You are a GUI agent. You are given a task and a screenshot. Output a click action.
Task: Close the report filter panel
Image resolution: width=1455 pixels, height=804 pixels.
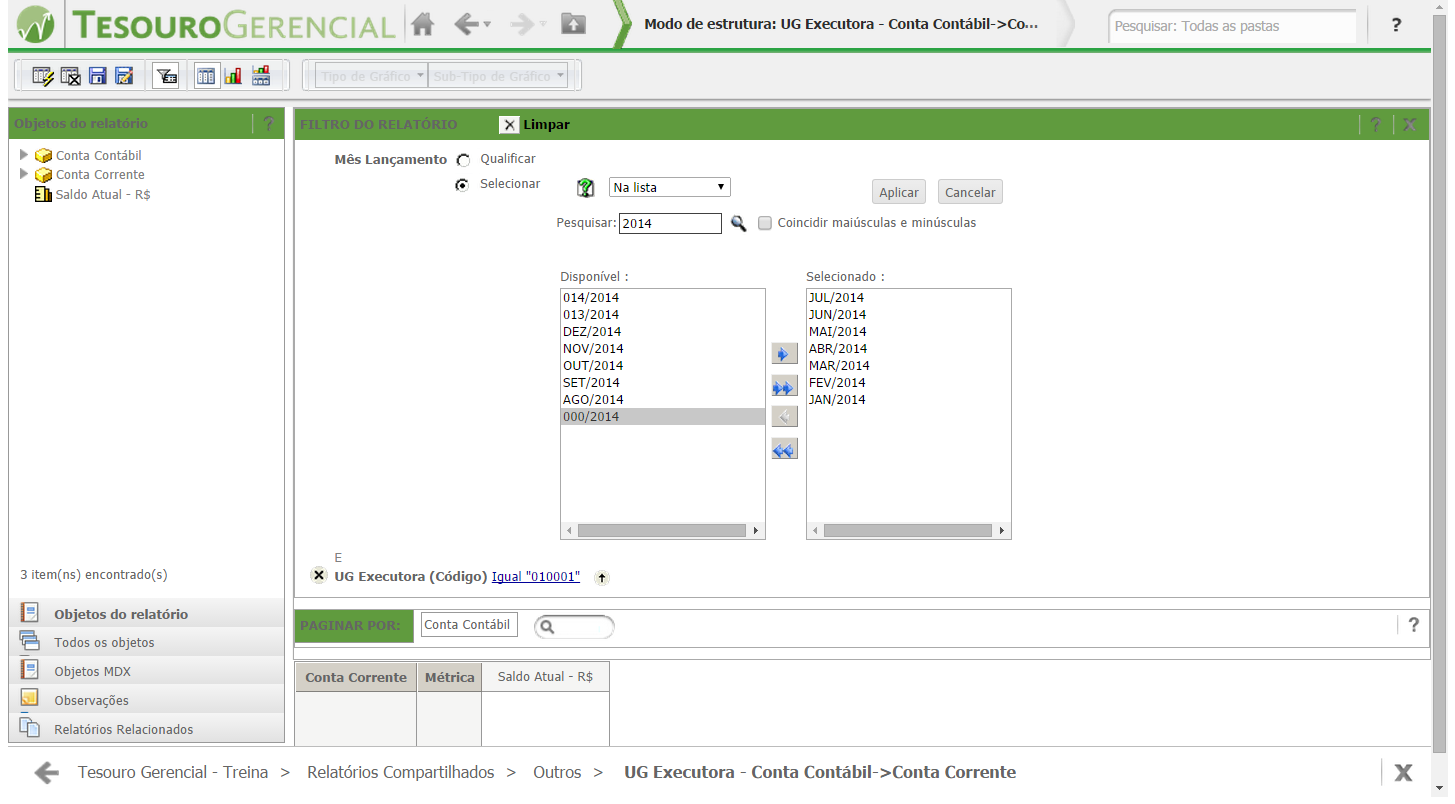coord(1409,124)
